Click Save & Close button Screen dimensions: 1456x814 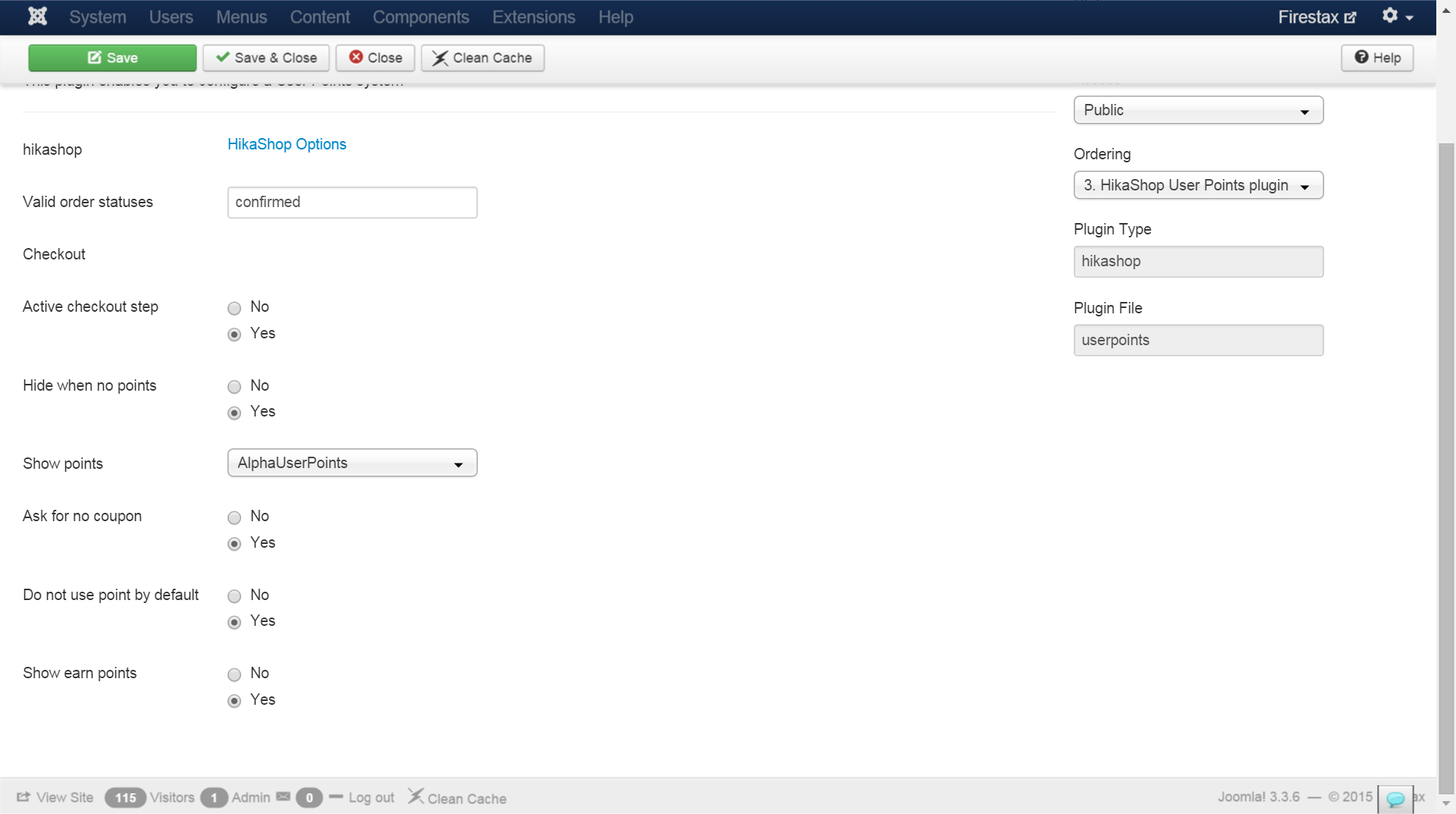(266, 58)
